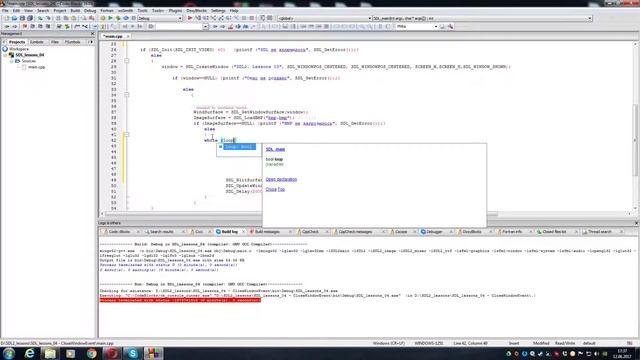The image size is (640, 360).
Task: Click the Open declaration link
Action: [281, 180]
